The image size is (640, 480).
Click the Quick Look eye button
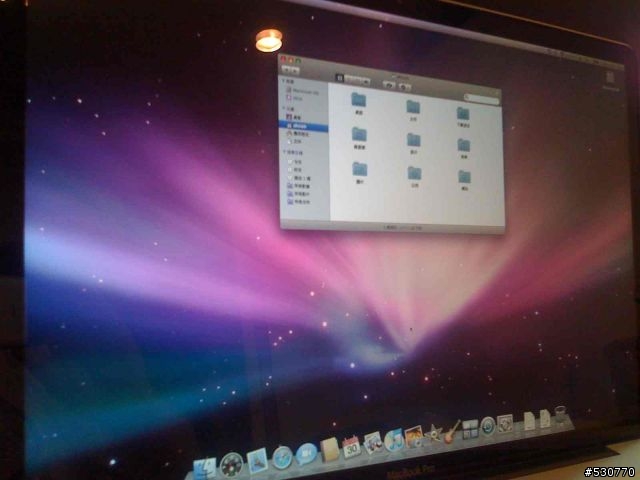(389, 84)
